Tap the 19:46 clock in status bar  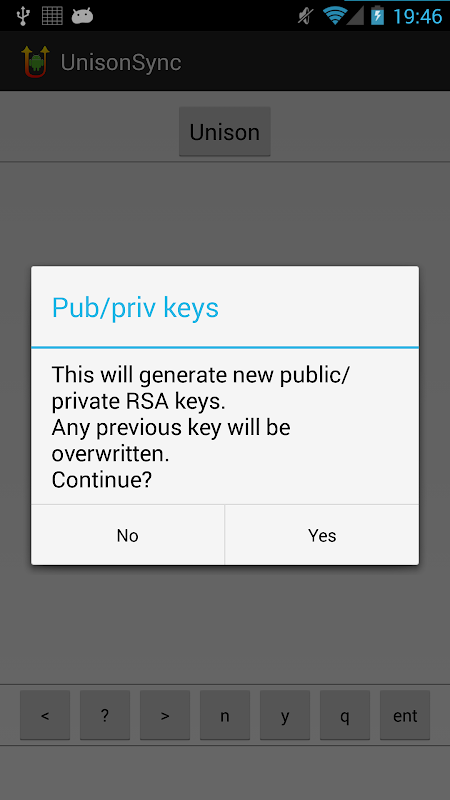pyautogui.click(x=417, y=16)
